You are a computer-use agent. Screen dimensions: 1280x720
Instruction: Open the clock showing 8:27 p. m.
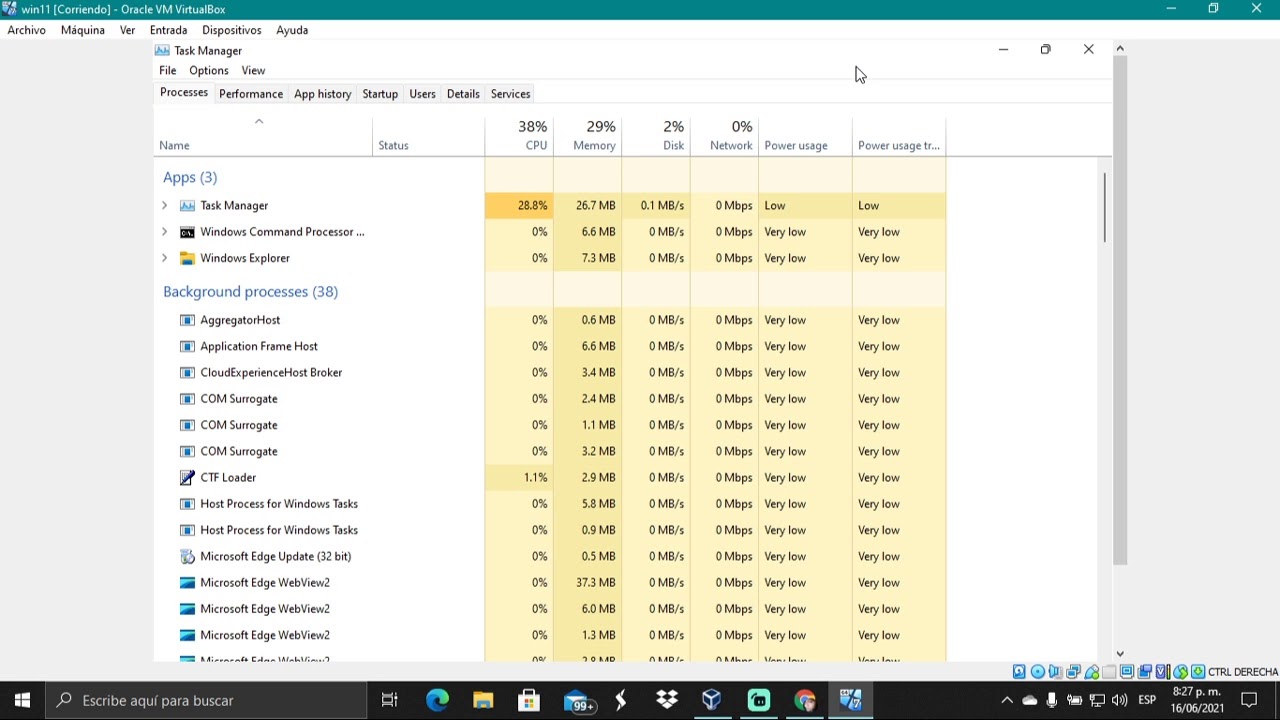click(1197, 700)
